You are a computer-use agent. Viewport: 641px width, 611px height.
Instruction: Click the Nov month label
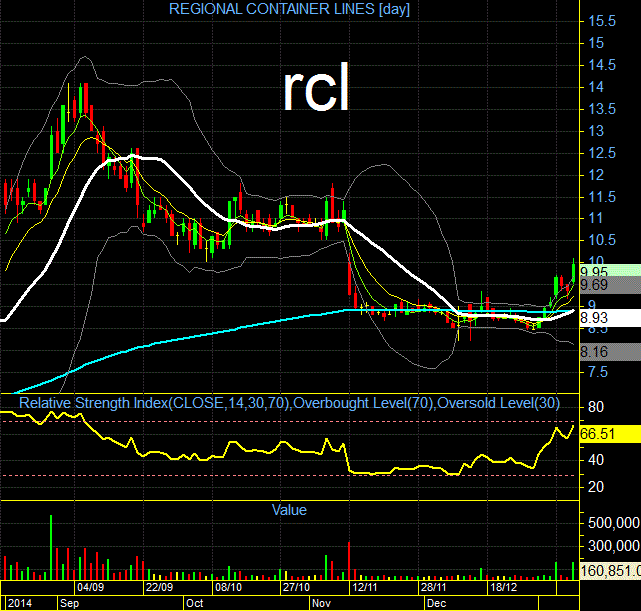(321, 603)
